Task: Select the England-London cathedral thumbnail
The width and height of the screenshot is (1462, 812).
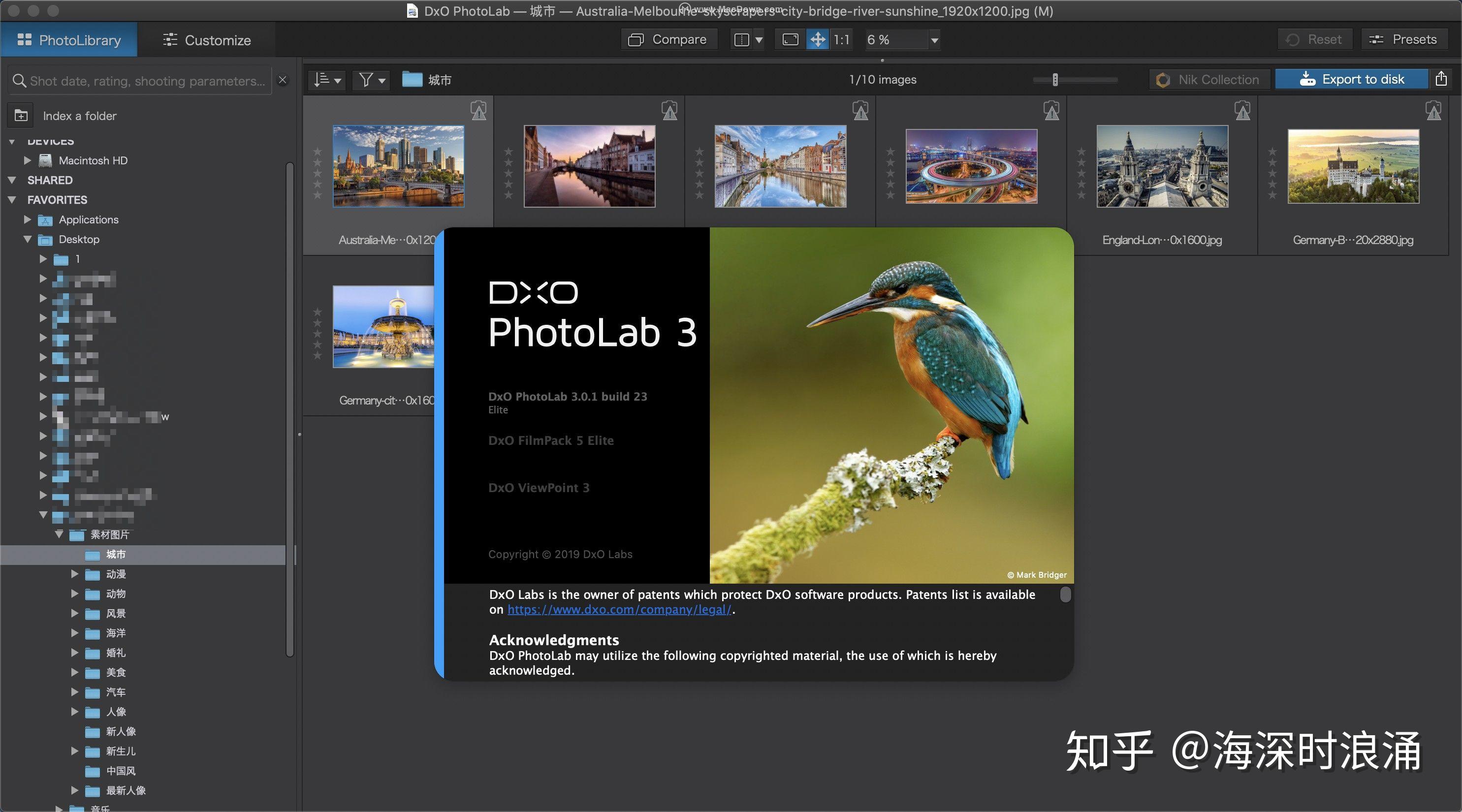Action: [x=1162, y=166]
